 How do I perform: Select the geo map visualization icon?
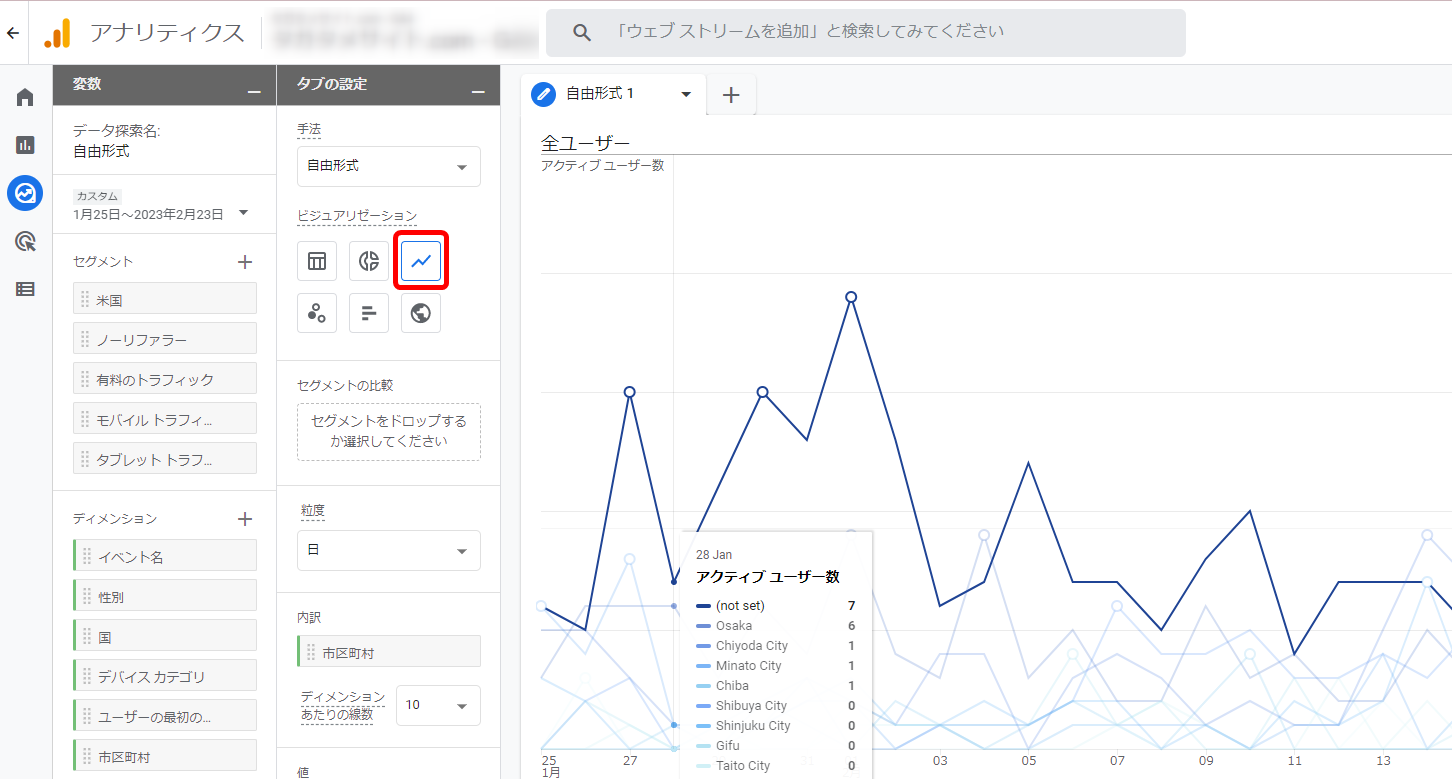pyautogui.click(x=421, y=313)
